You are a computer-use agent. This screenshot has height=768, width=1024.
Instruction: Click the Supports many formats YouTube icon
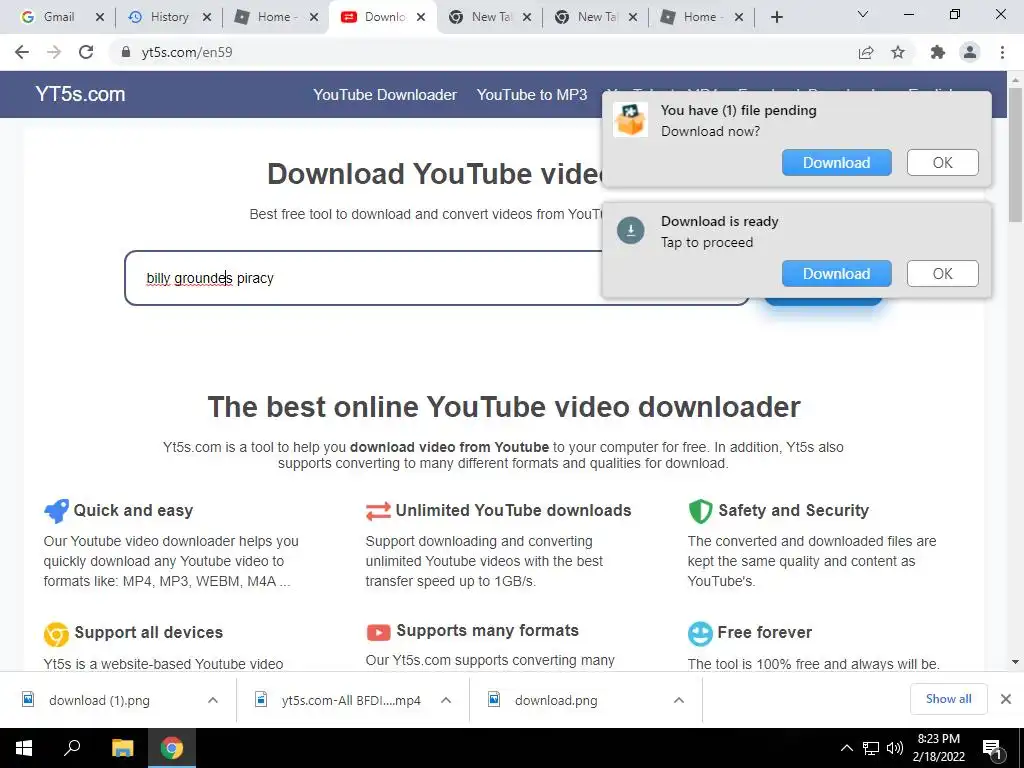pos(378,632)
